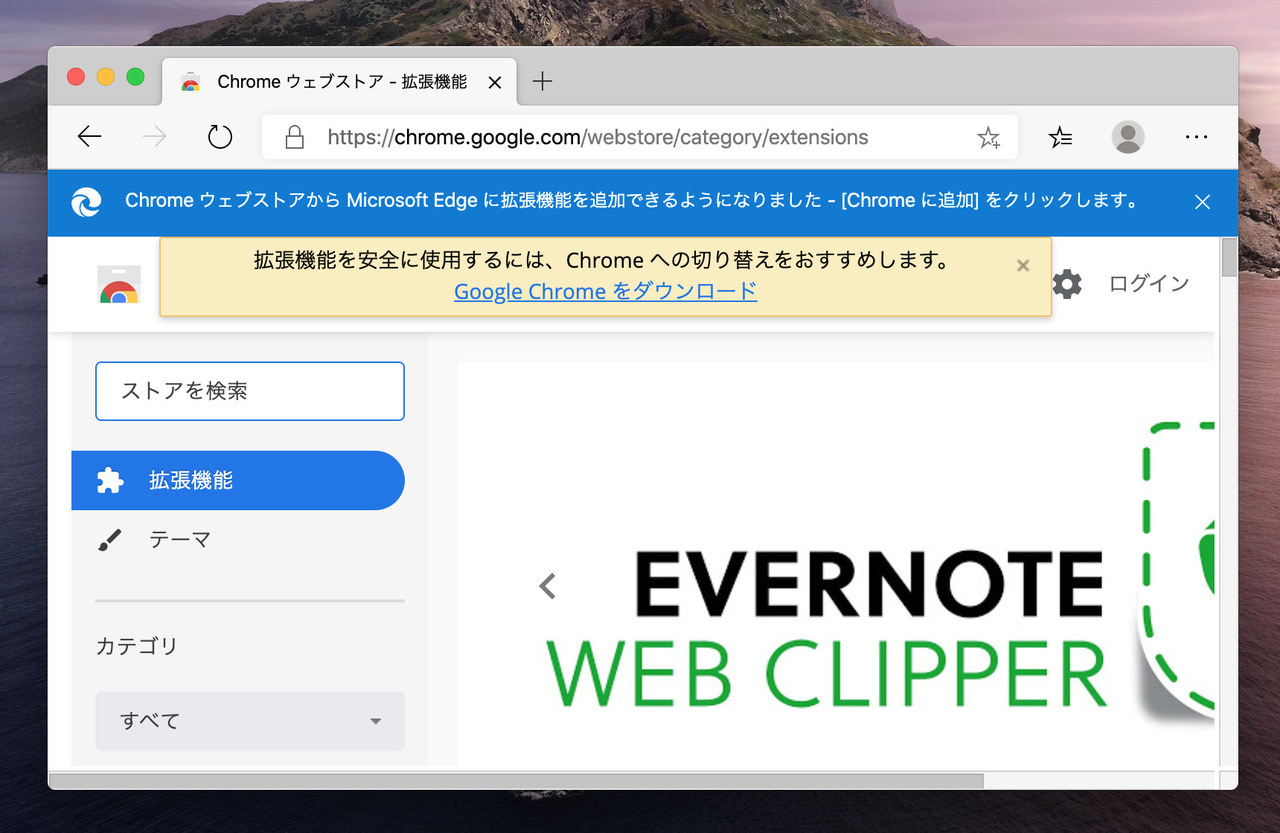Click the カテゴリ heading text

pyautogui.click(x=137, y=646)
